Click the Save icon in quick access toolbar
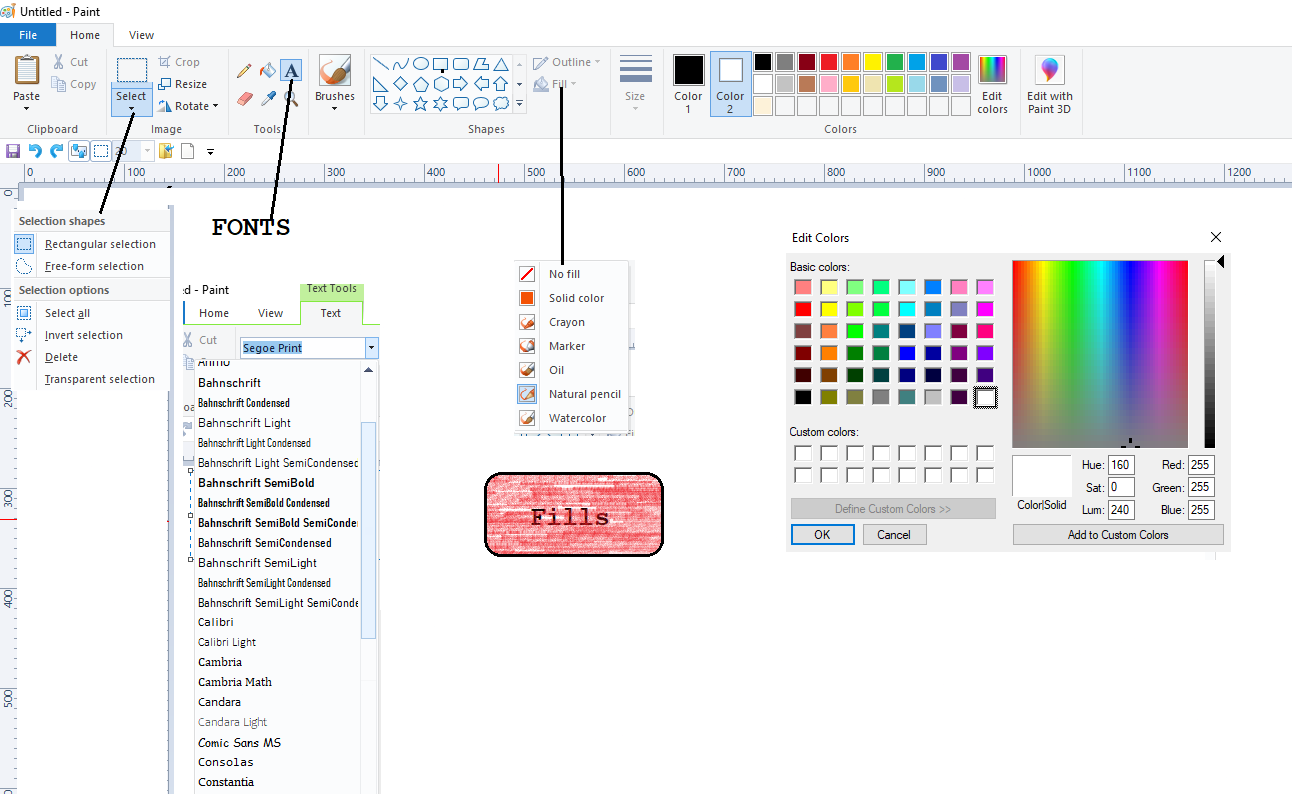The height and width of the screenshot is (794, 1292). pyautogui.click(x=13, y=151)
